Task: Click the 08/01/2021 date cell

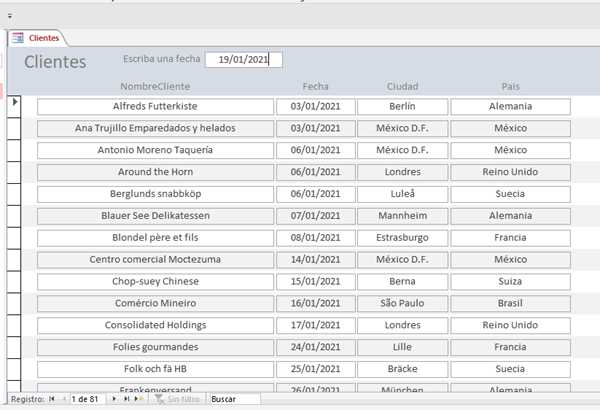Action: [x=316, y=238]
